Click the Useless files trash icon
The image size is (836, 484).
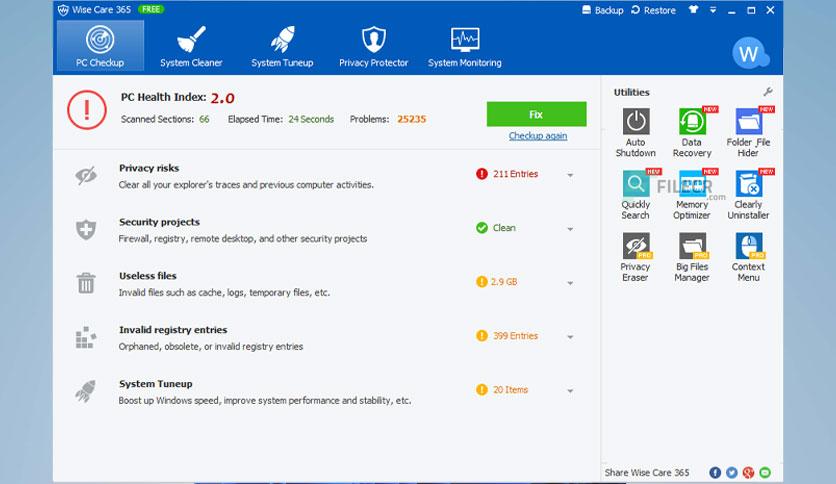pyautogui.click(x=86, y=283)
